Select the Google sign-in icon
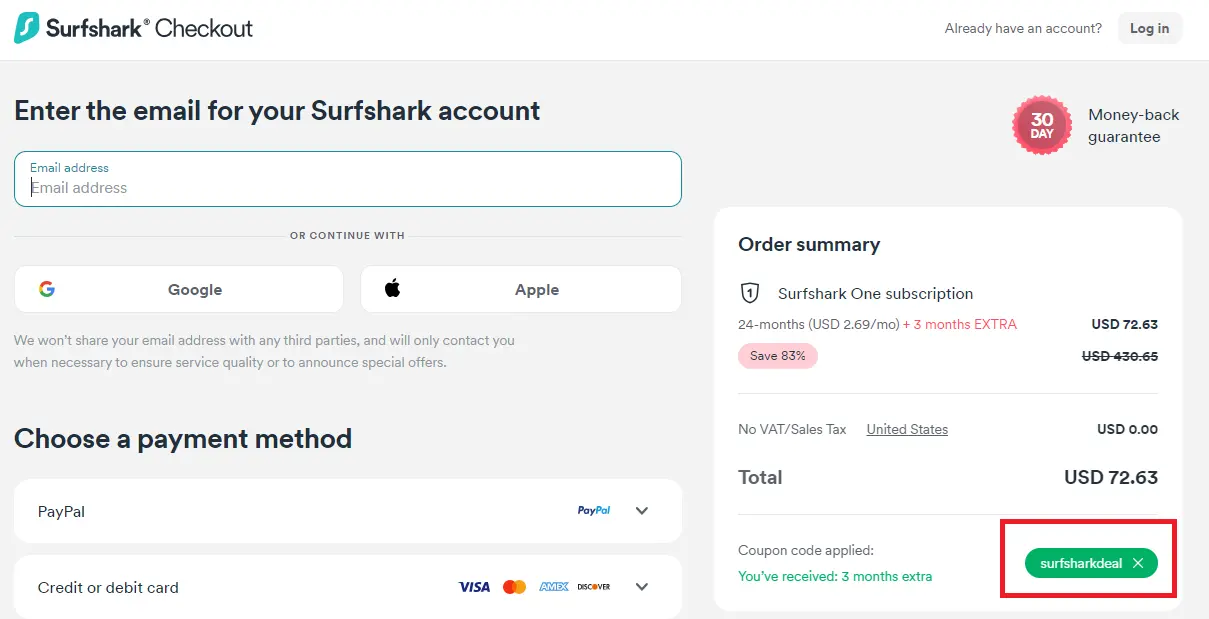The width and height of the screenshot is (1209, 619). [47, 288]
